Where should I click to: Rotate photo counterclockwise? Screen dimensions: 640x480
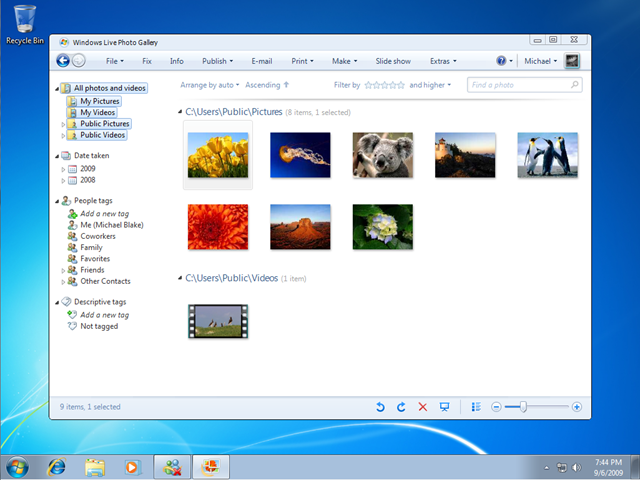(380, 407)
